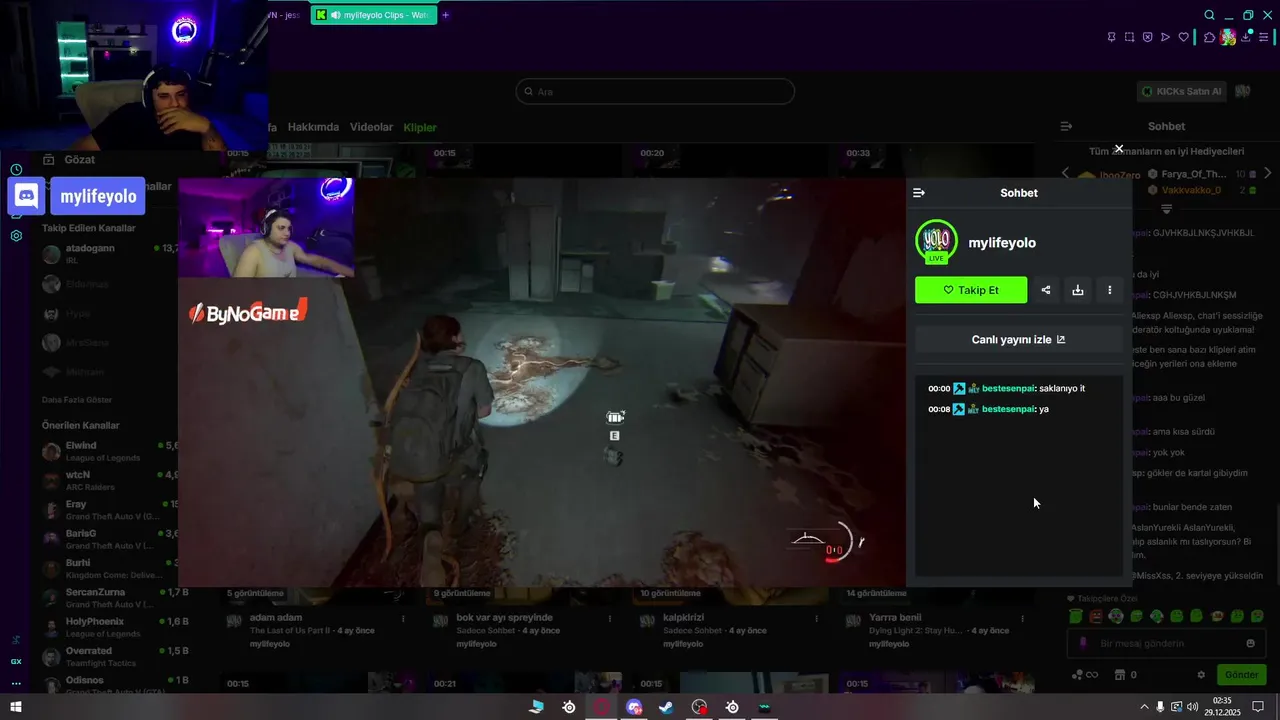This screenshot has width=1280, height=720.
Task: Select atadogann in followed channels
Action: (x=110, y=253)
